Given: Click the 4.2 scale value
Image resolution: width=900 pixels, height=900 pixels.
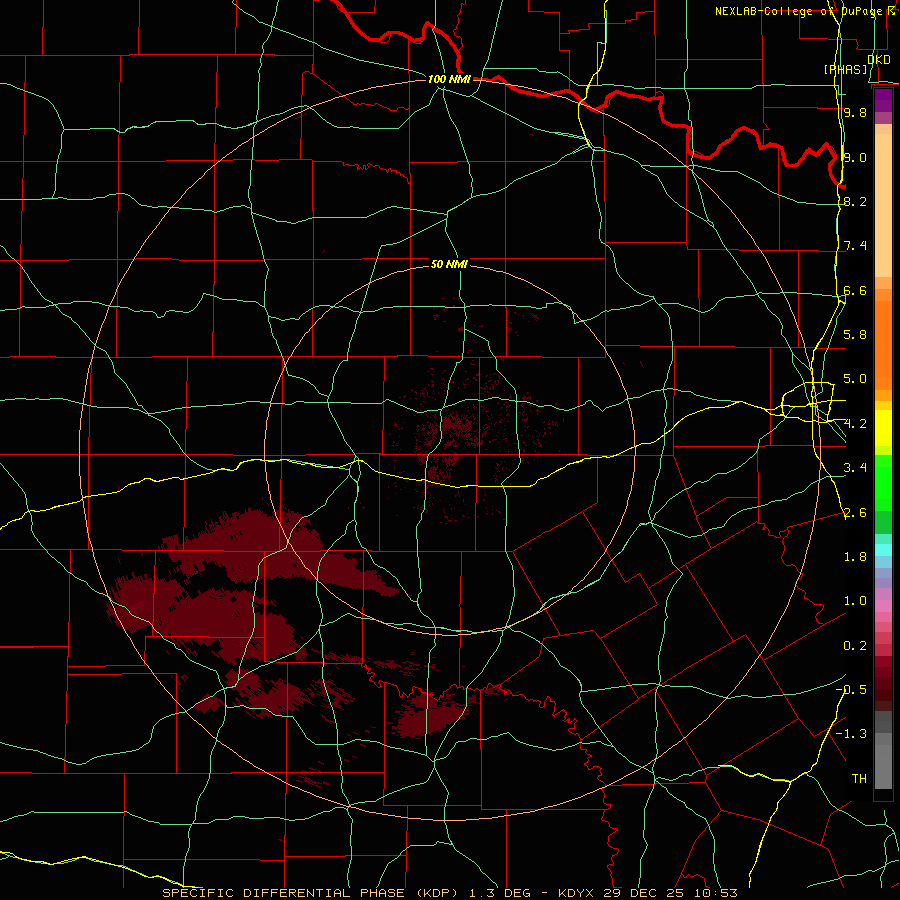Looking at the screenshot, I should (855, 424).
